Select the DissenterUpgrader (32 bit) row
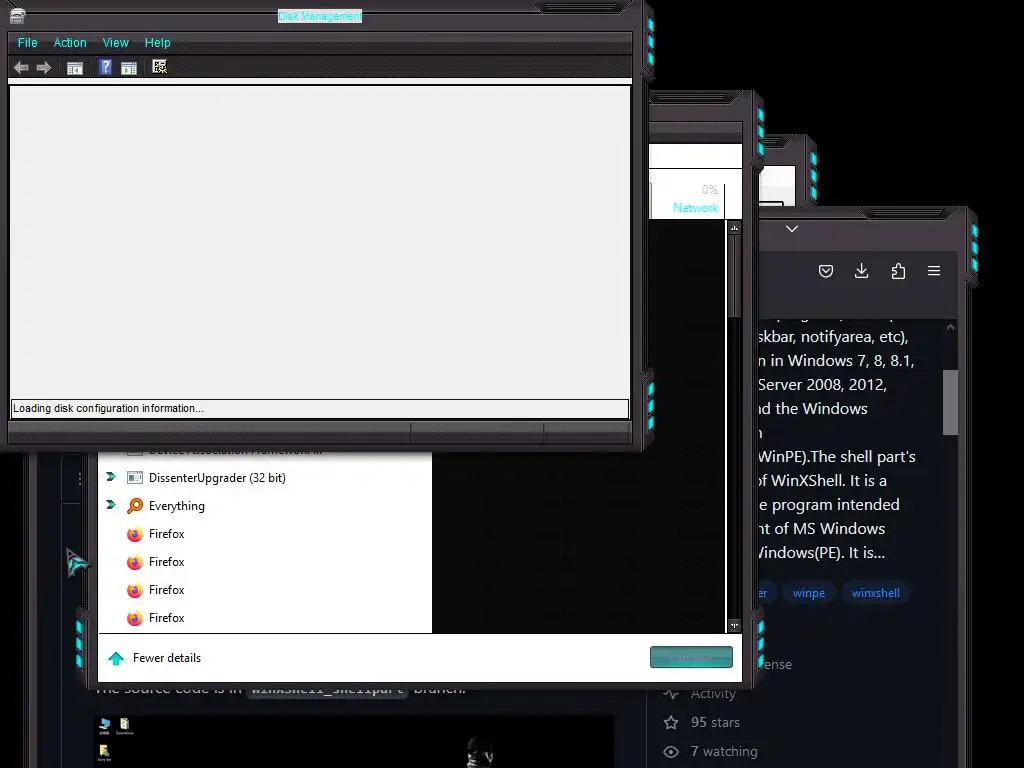Viewport: 1024px width, 768px height. tap(265, 477)
